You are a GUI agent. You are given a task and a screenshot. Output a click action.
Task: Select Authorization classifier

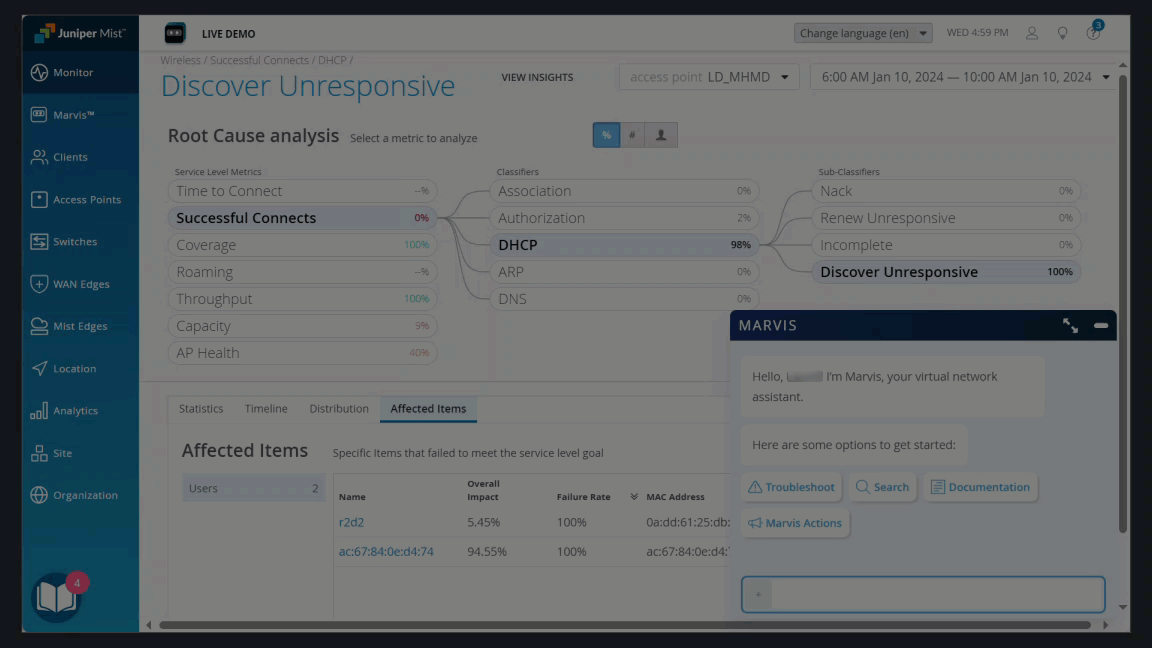624,218
